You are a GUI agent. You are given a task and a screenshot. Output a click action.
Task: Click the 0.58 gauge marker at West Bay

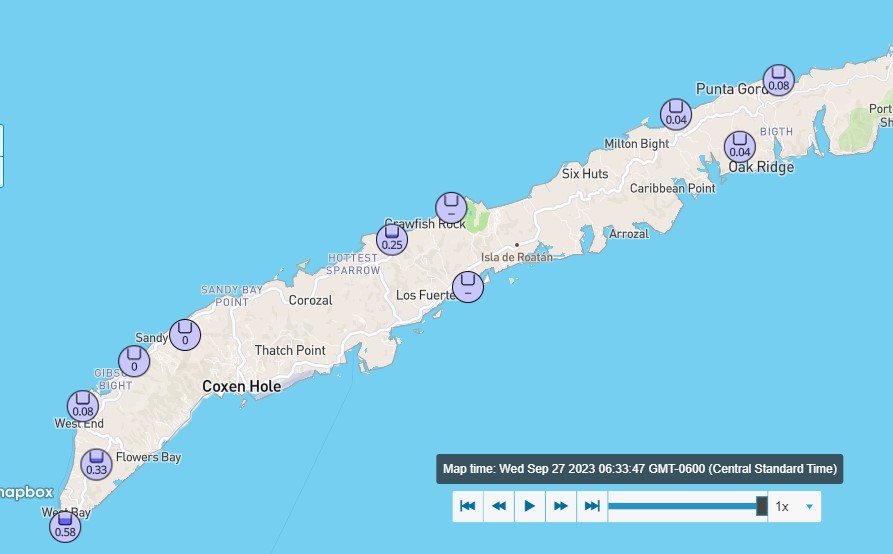(65, 525)
